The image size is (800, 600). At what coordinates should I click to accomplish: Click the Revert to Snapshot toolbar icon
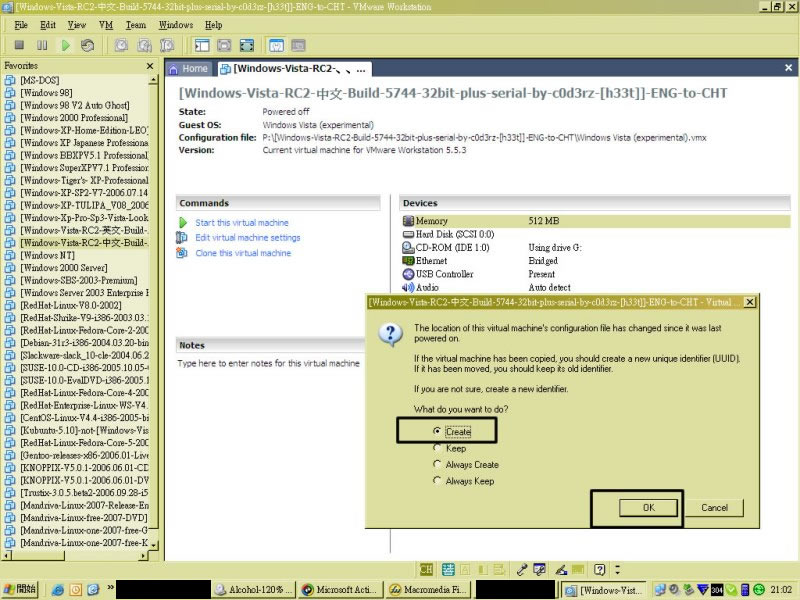pos(144,45)
